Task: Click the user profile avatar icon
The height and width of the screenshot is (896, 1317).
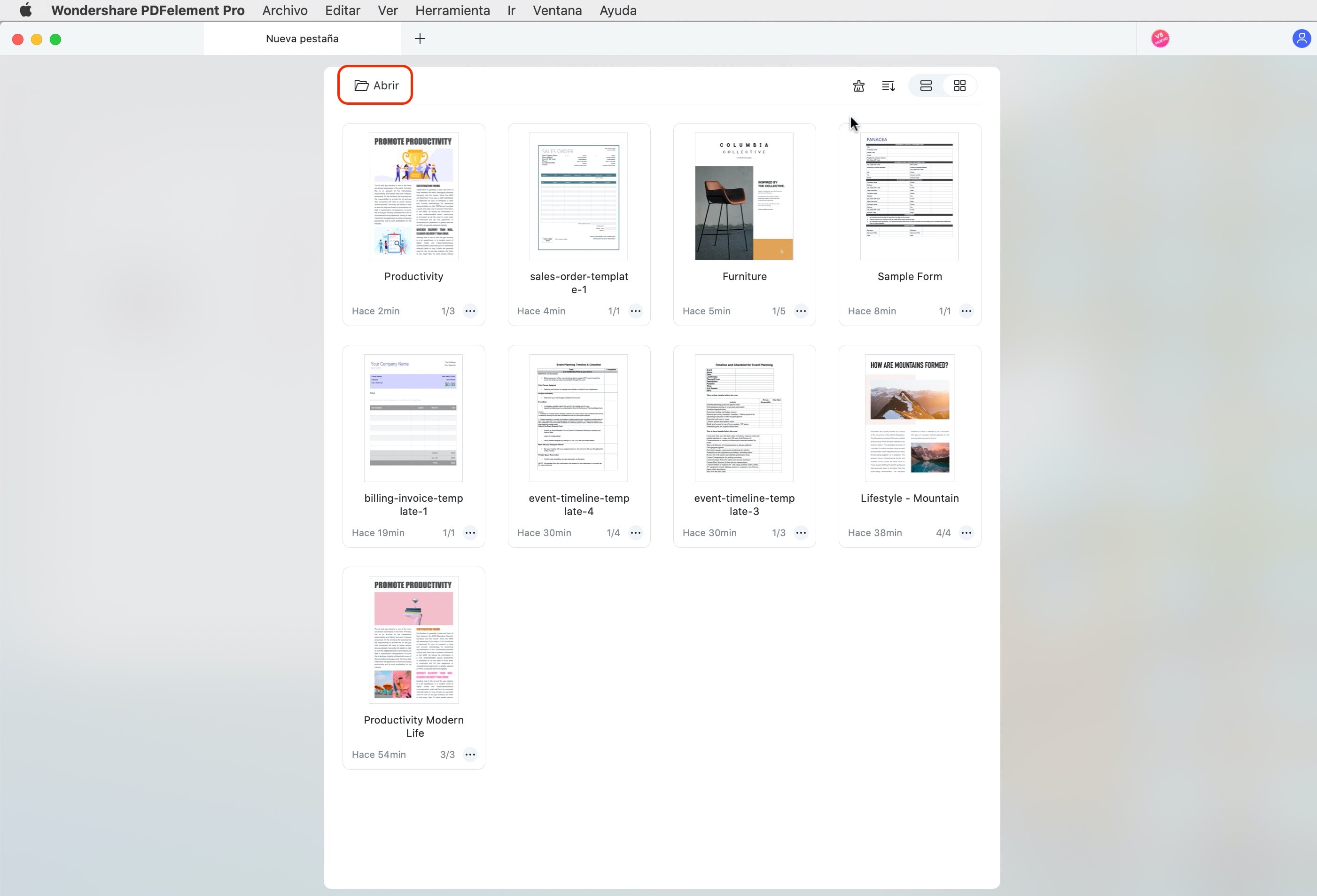Action: point(1302,38)
